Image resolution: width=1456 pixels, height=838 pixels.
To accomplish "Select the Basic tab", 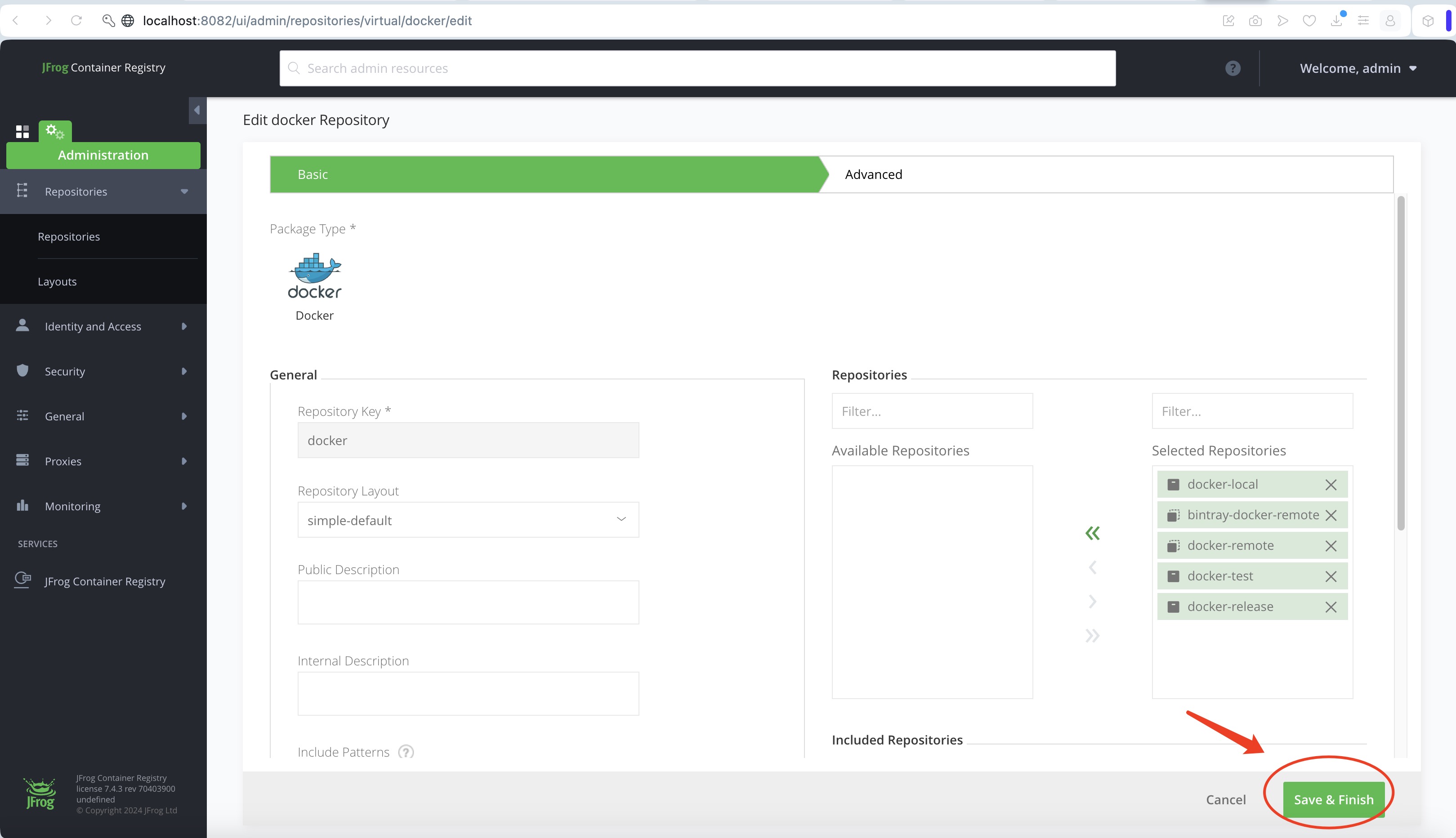I will coord(544,174).
